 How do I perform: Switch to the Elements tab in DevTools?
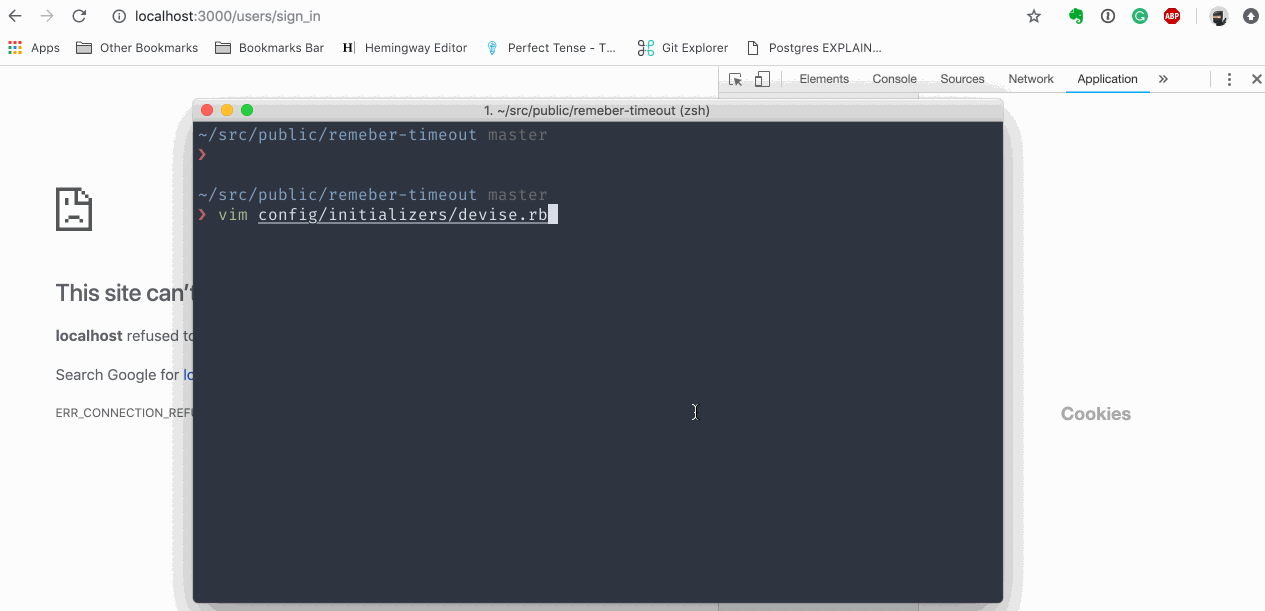pos(824,79)
